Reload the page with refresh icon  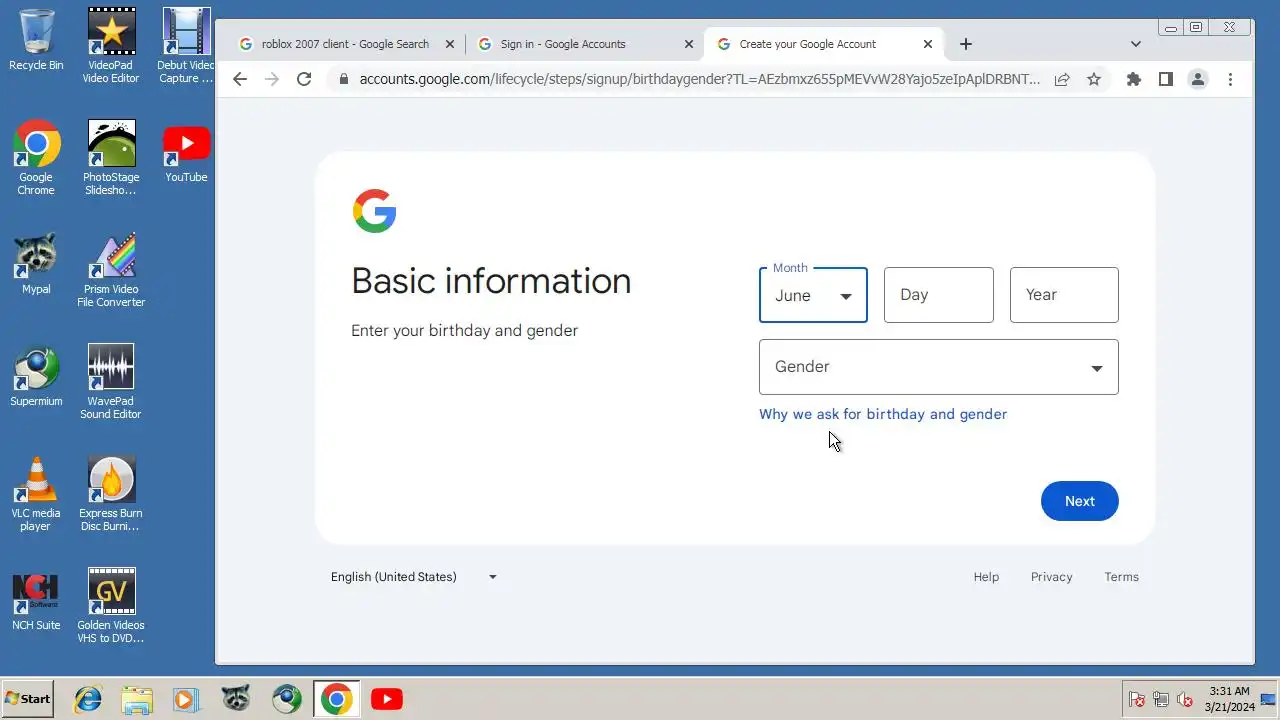coord(304,79)
